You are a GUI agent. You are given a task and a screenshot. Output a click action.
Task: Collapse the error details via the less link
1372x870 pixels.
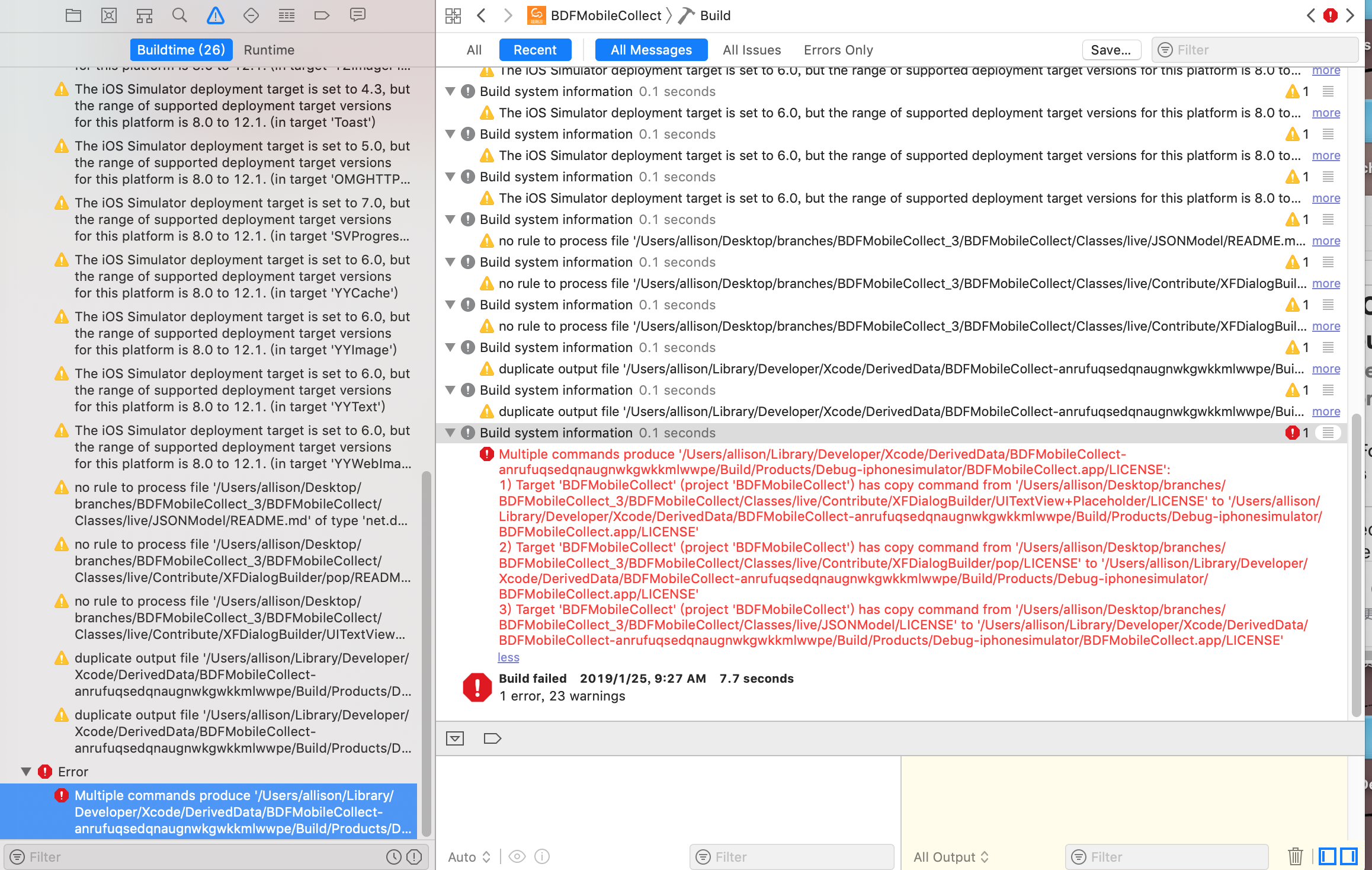(x=508, y=657)
